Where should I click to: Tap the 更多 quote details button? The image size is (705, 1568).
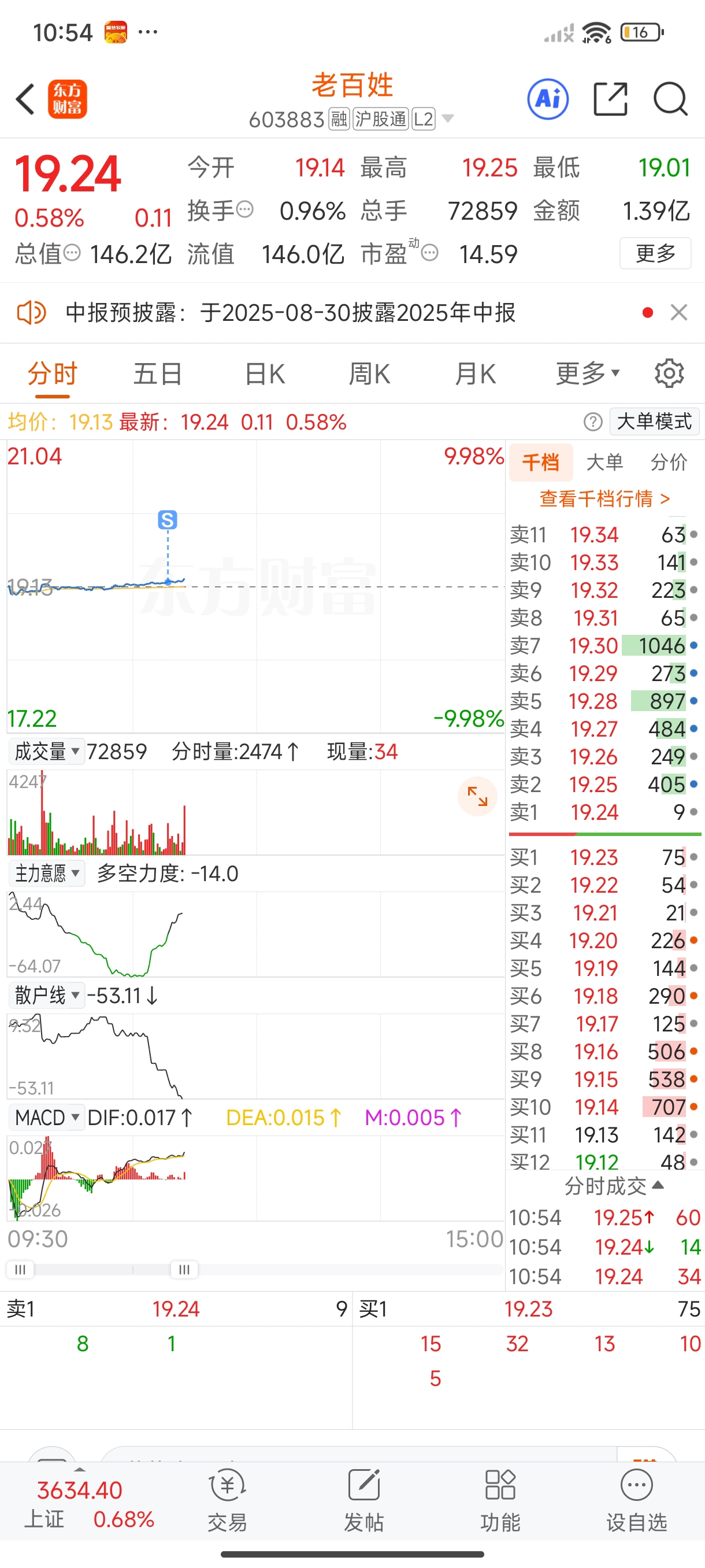coord(655,253)
